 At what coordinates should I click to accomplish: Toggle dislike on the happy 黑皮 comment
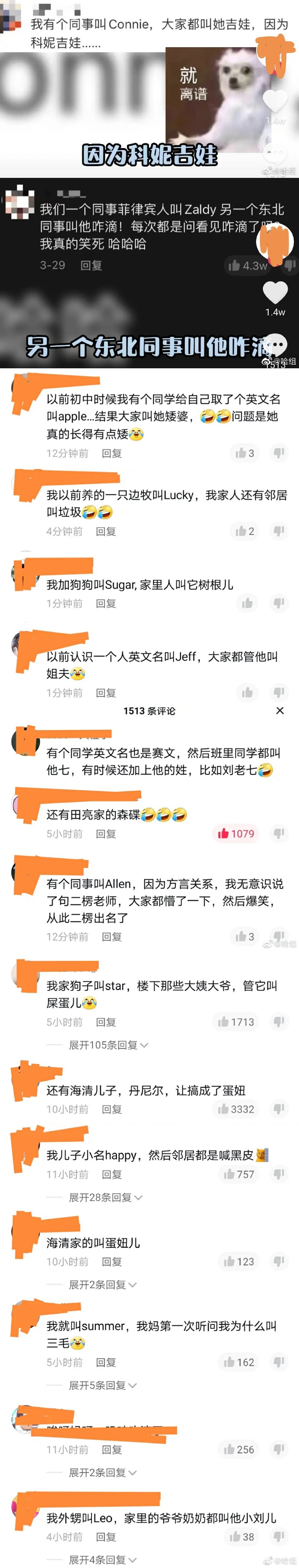click(x=279, y=1174)
